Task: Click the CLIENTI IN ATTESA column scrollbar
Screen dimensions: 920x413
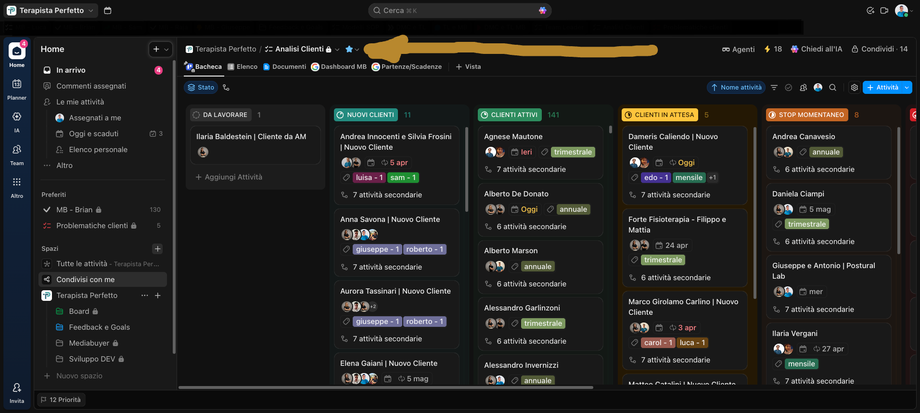Action: 753,212
